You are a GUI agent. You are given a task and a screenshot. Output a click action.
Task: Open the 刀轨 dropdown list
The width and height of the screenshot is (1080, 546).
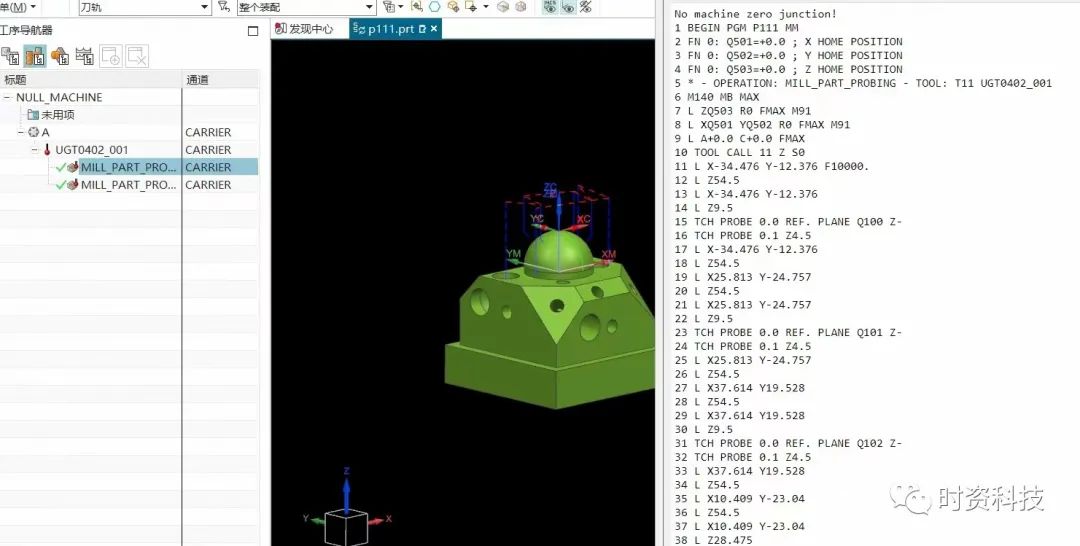(x=205, y=7)
